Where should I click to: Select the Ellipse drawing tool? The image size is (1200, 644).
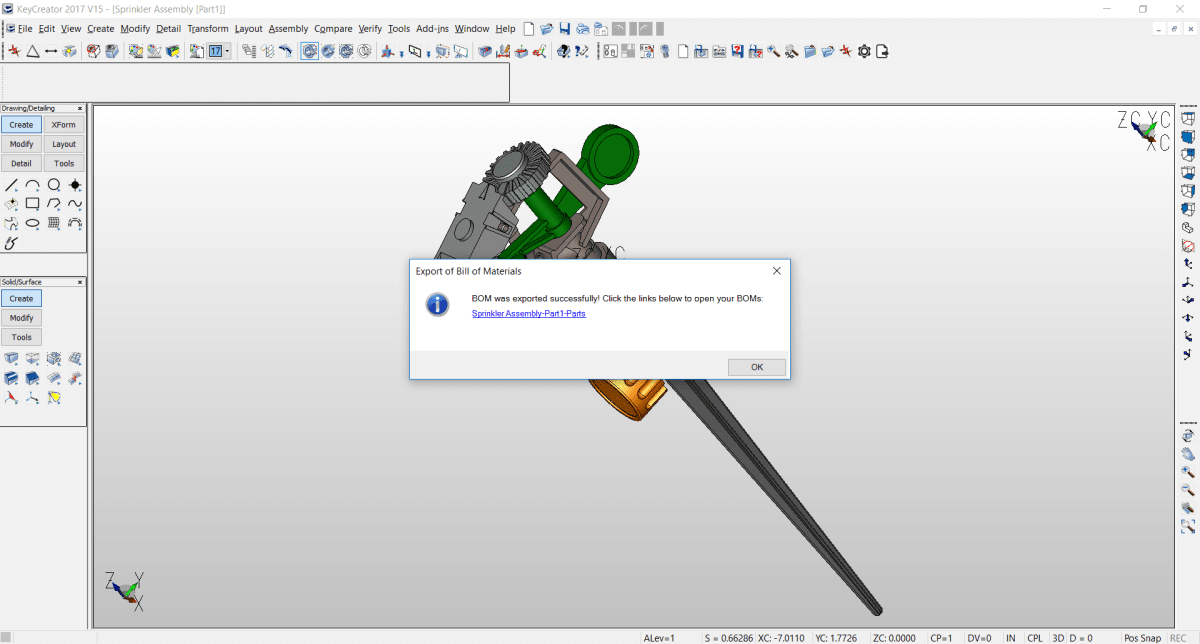[x=33, y=223]
